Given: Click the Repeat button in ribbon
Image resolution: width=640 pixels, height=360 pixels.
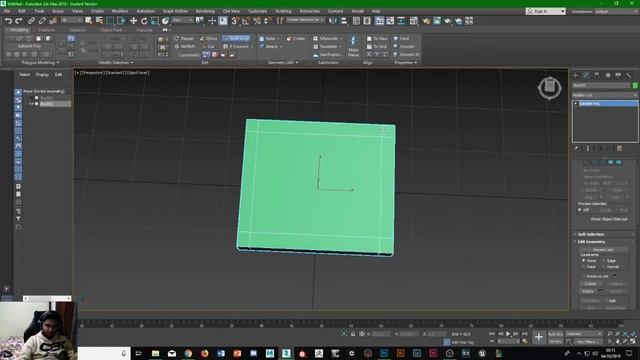Looking at the screenshot, I should [184, 38].
